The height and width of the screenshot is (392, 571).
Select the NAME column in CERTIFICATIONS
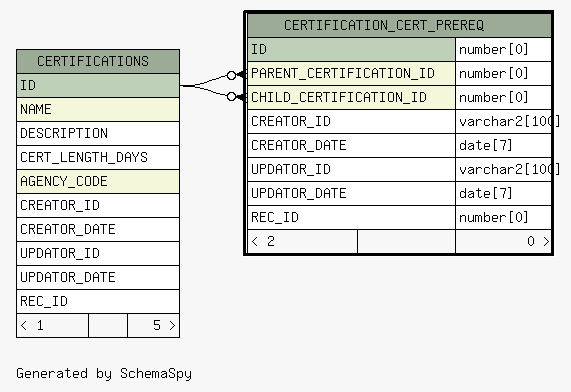tap(98, 109)
